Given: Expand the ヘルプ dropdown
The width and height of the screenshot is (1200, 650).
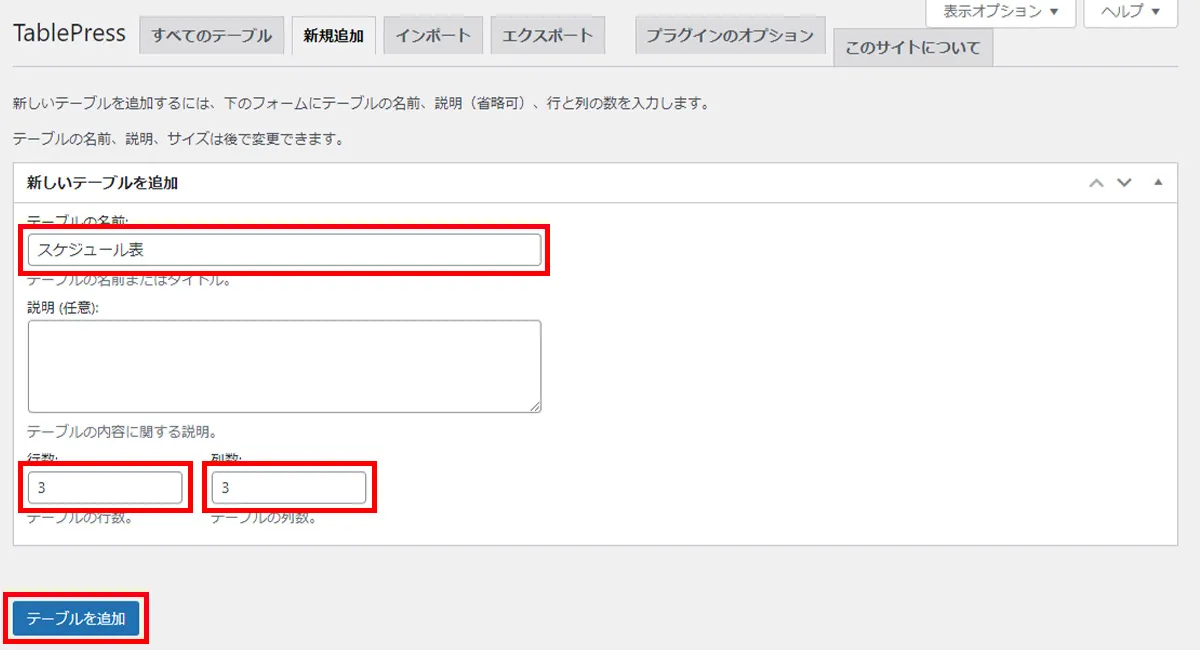Looking at the screenshot, I should 1131,12.
